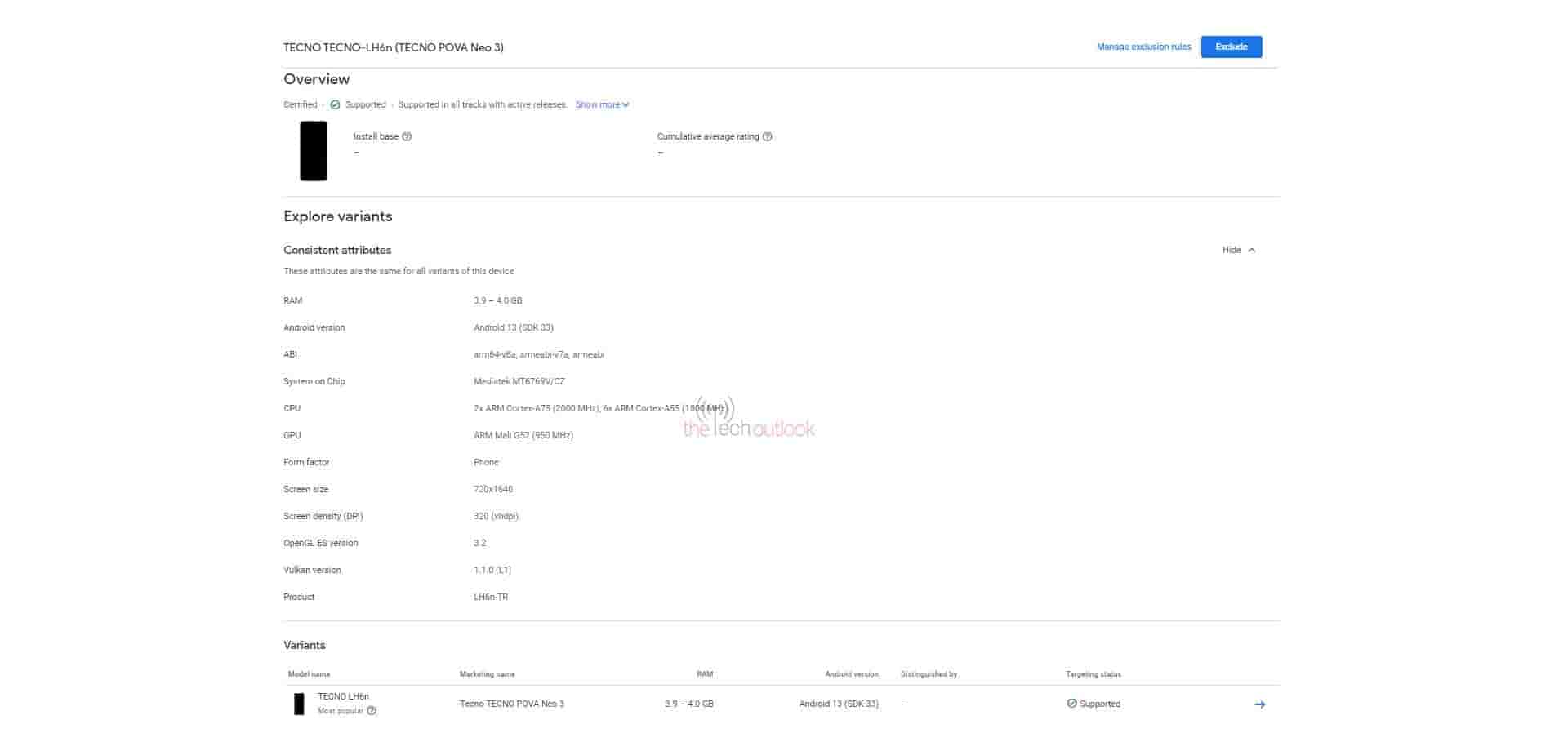This screenshot has height=751, width=1568.
Task: Open TECNO LH6n variant arrow icon
Action: 1259,704
